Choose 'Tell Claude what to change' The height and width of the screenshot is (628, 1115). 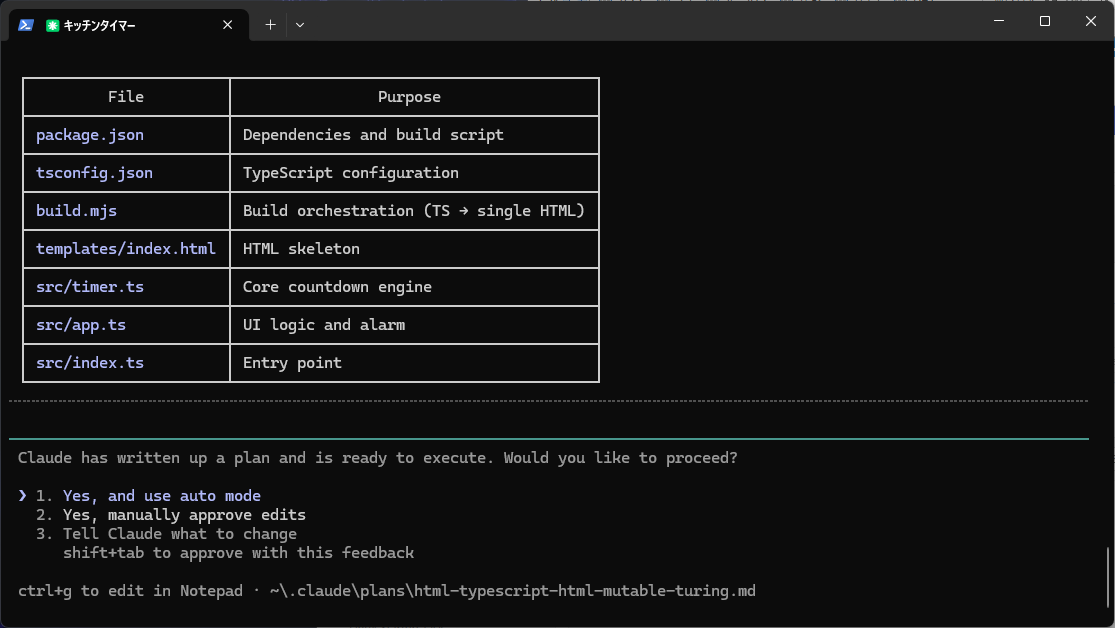(x=180, y=534)
